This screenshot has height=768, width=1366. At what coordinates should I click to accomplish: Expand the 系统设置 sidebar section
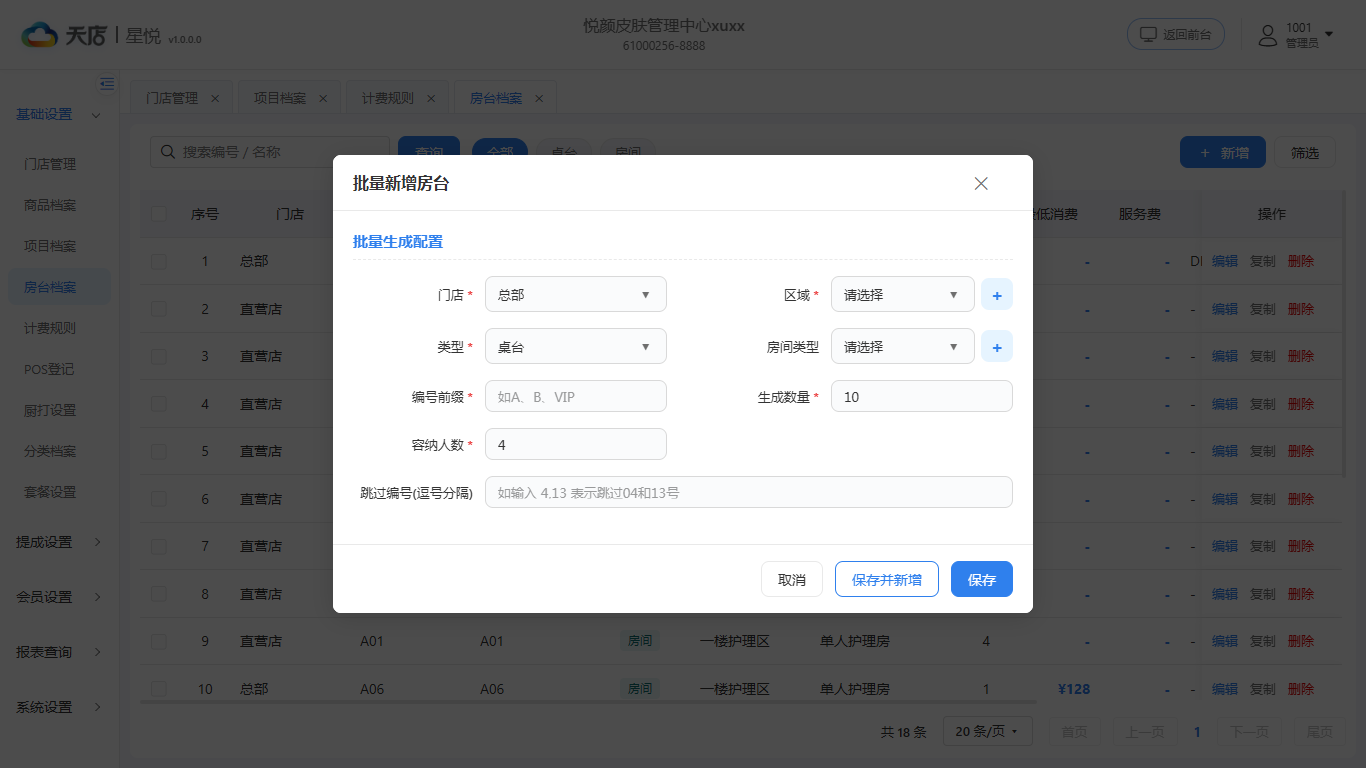tap(59, 707)
